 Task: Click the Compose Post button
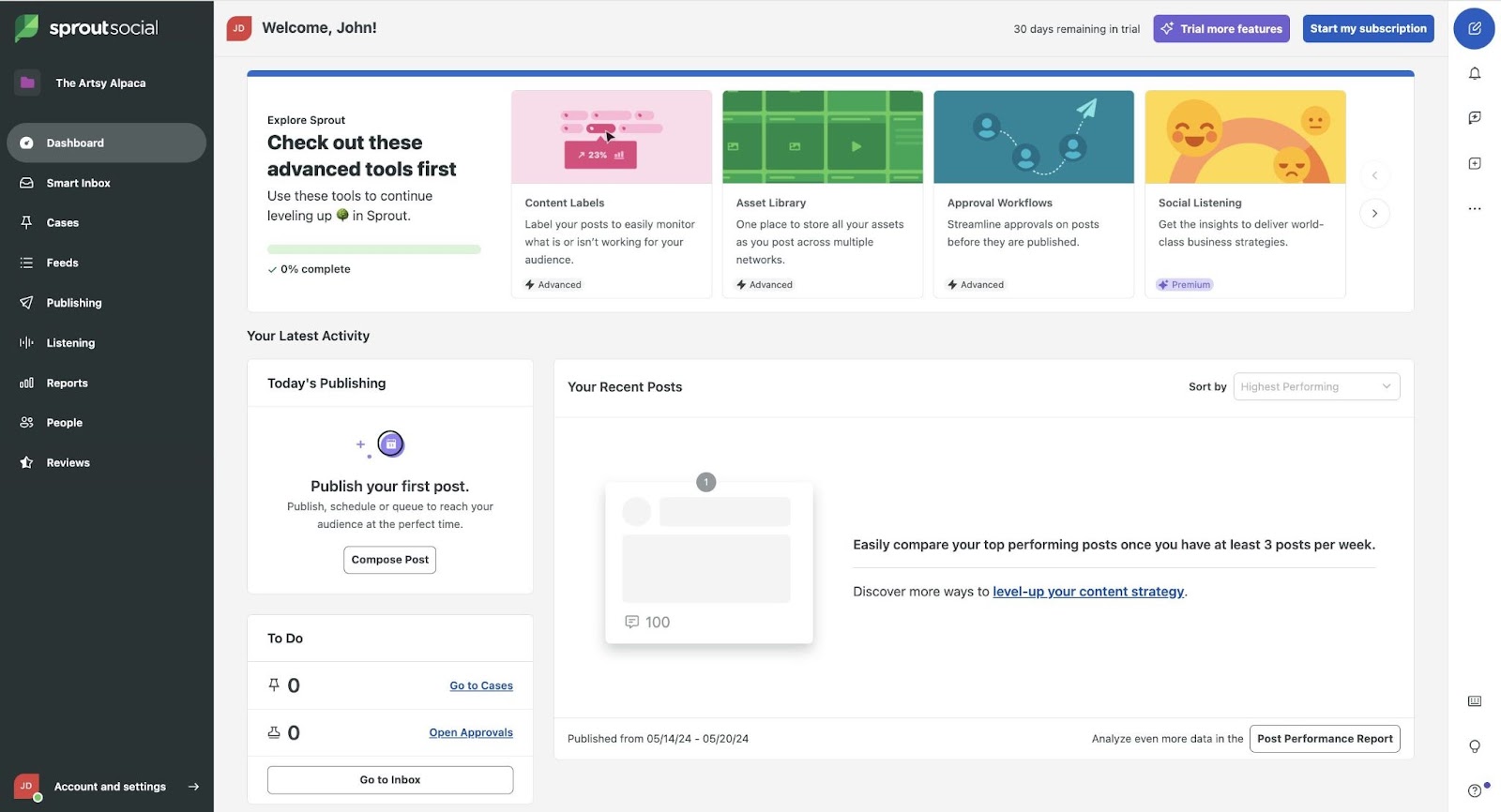[389, 560]
